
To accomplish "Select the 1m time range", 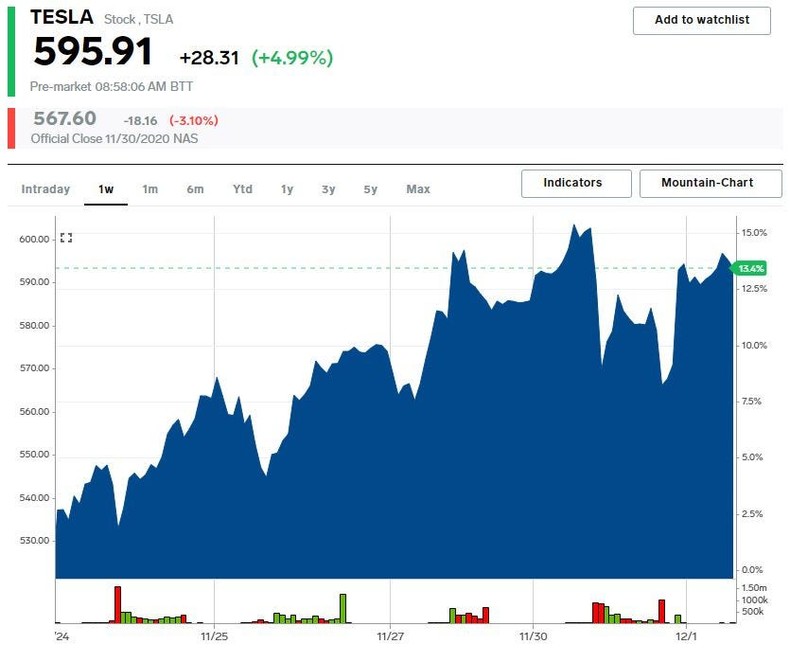I will [150, 189].
